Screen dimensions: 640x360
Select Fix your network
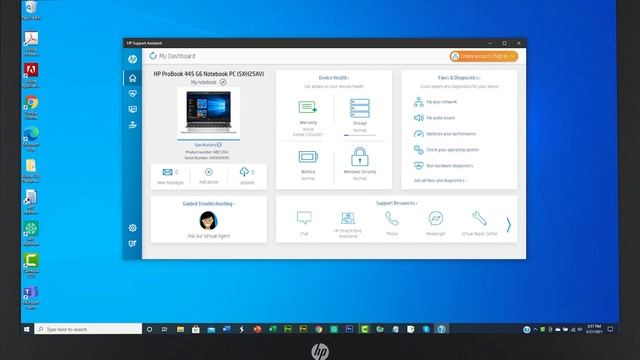coord(436,102)
